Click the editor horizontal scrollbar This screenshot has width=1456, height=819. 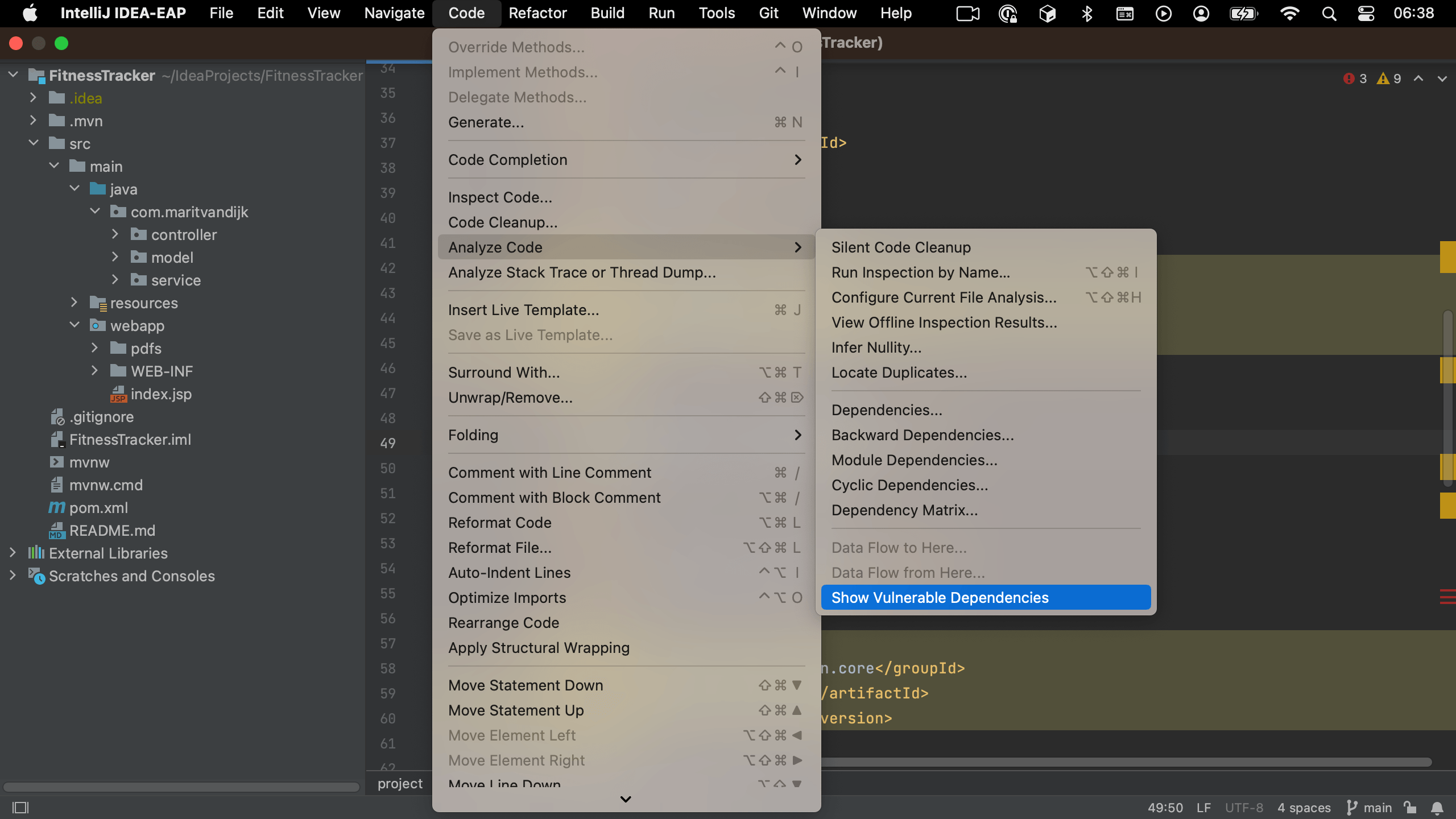[1126, 762]
